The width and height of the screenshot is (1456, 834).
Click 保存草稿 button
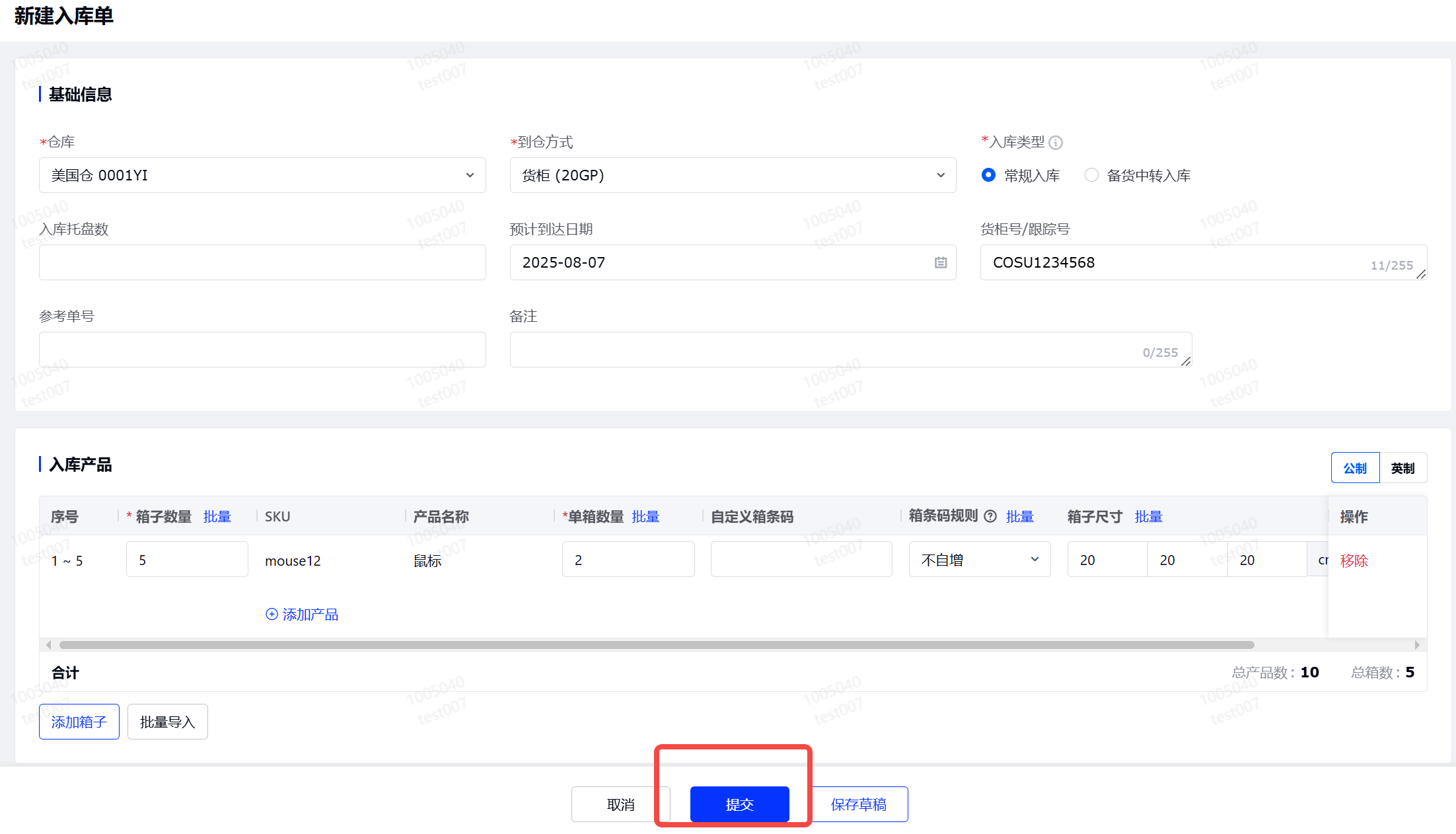(858, 804)
